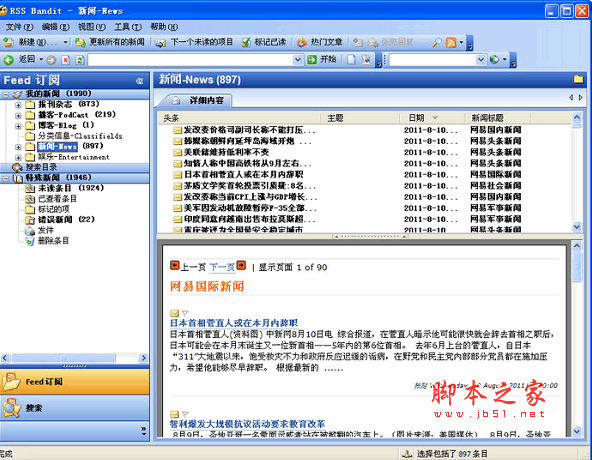Select headline 日本首相菅直人或在本月内辞职 in list
The height and width of the screenshot is (460, 592).
click(244, 174)
